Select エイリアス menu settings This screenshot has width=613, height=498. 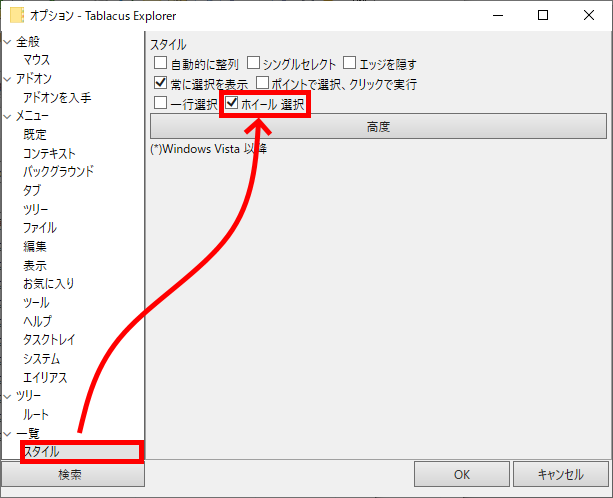pyautogui.click(x=45, y=378)
